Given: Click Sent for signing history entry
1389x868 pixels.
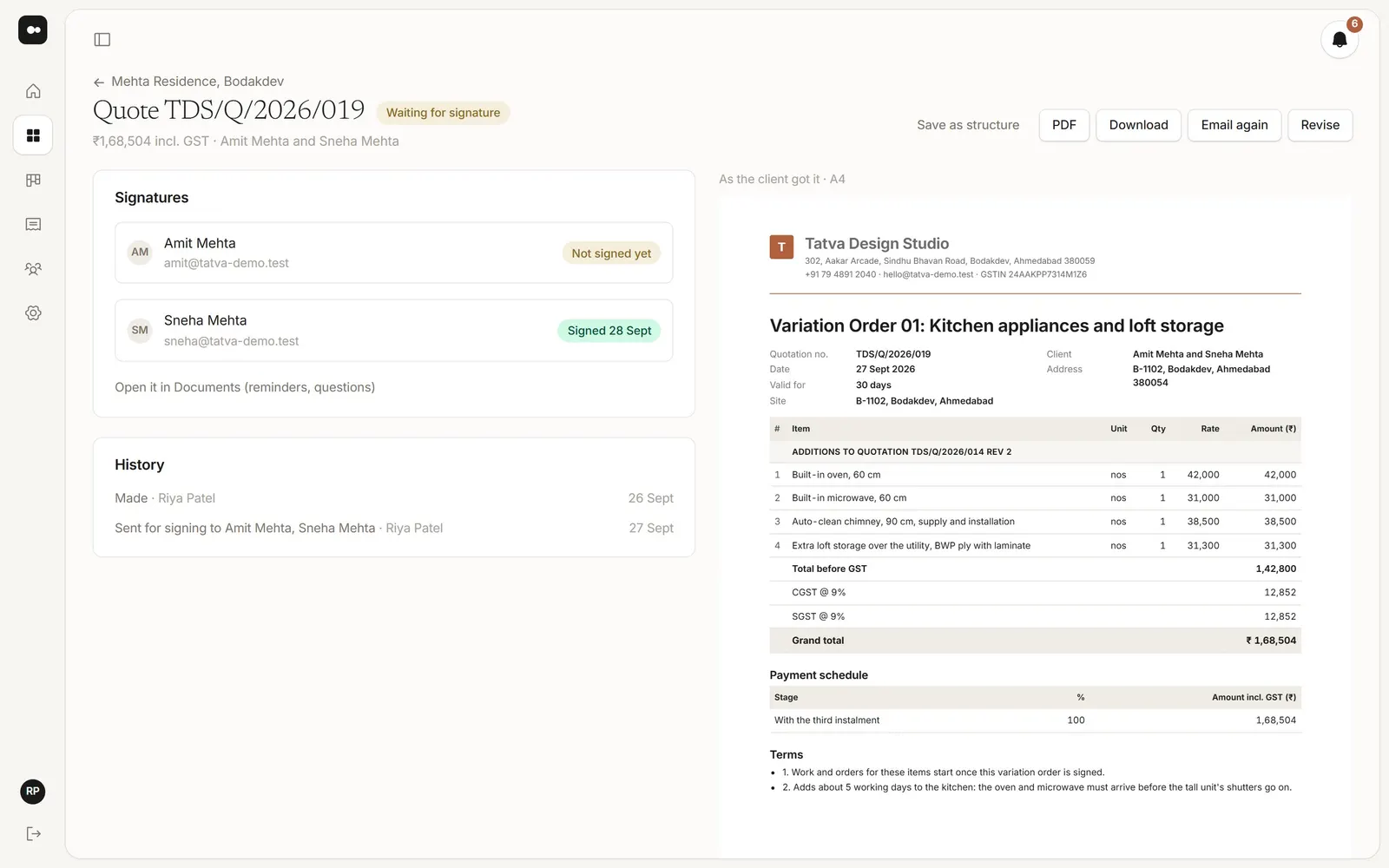Looking at the screenshot, I should click(x=394, y=528).
